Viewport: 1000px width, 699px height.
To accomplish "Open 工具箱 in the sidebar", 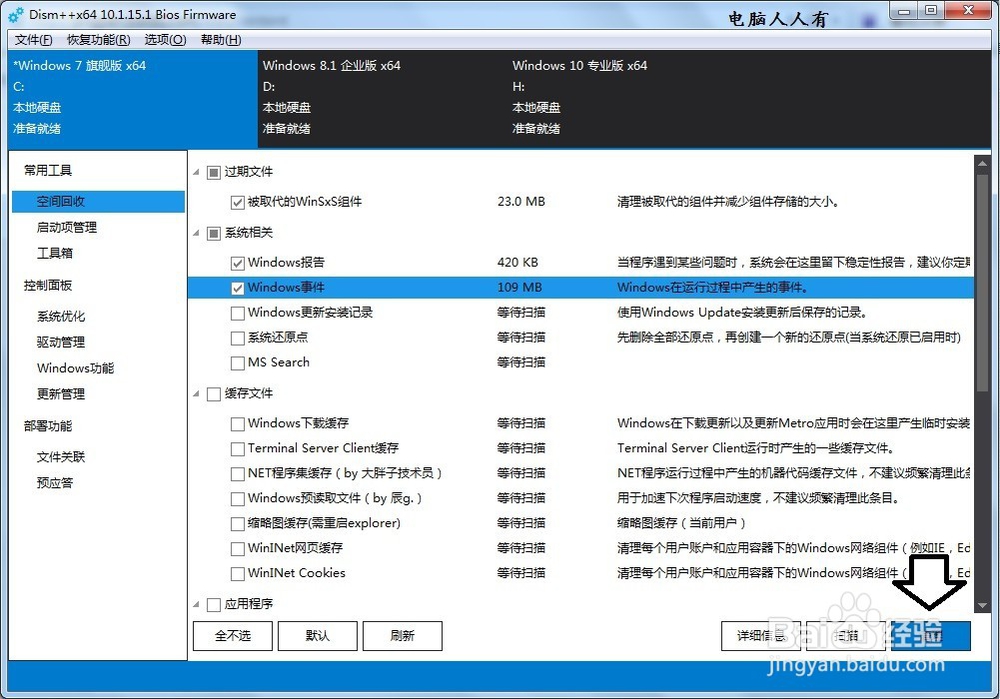I will tap(54, 253).
